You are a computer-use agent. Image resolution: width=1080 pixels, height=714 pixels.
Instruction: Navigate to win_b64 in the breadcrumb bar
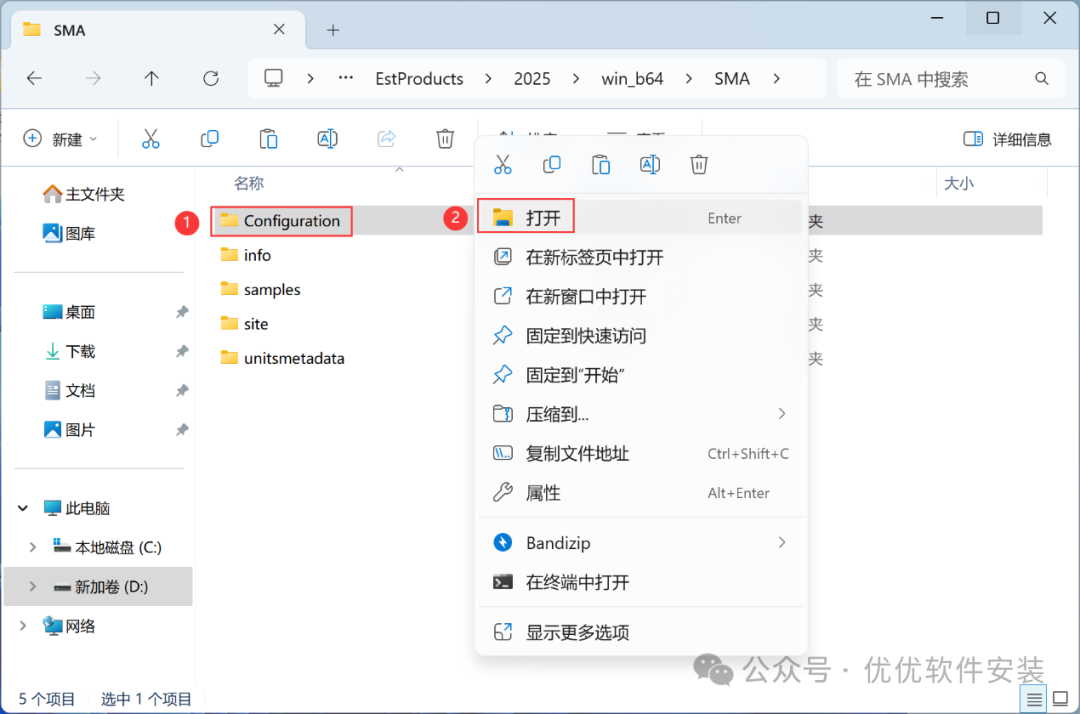click(x=632, y=78)
